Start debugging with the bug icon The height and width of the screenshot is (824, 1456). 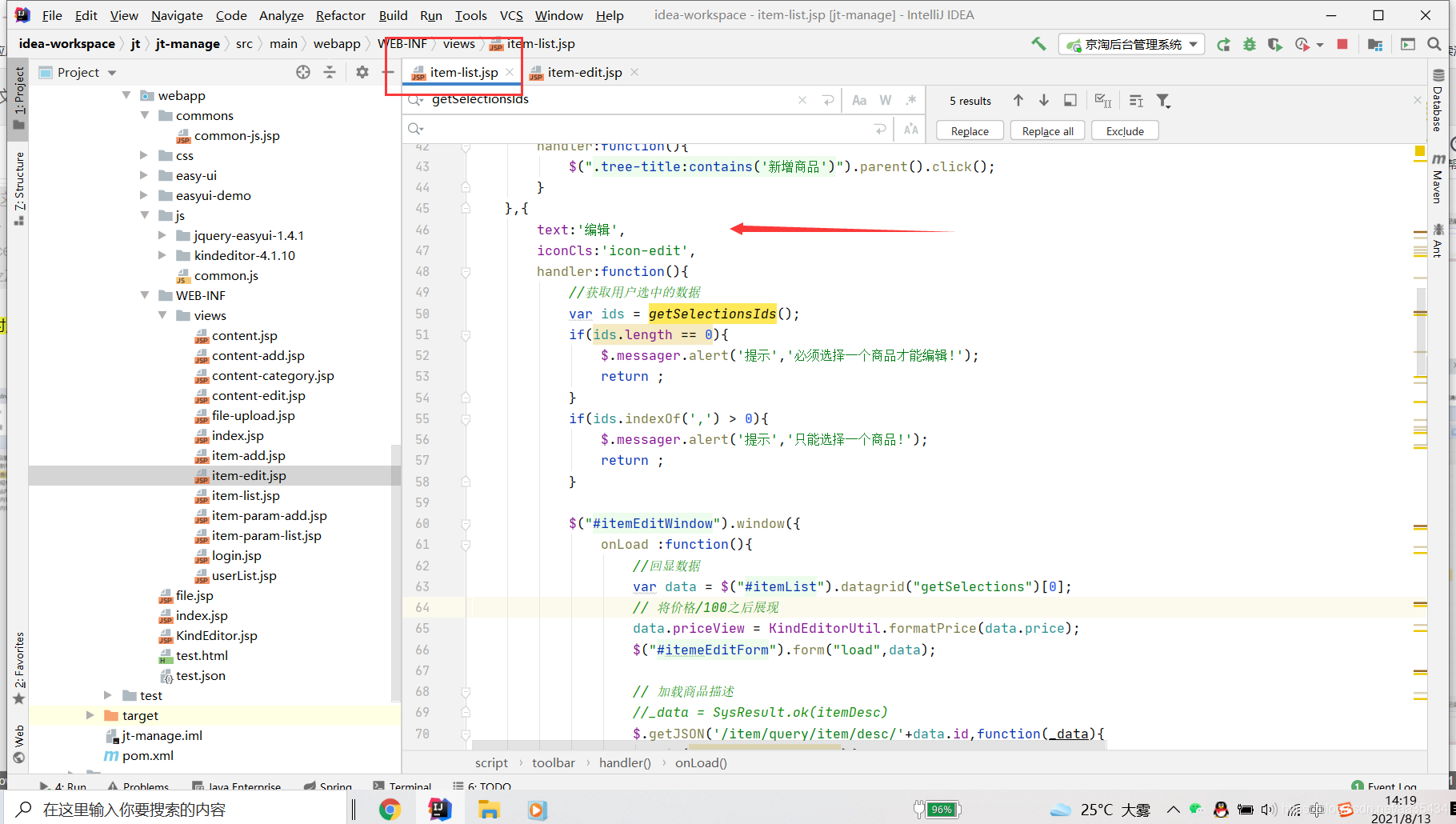coord(1249,44)
